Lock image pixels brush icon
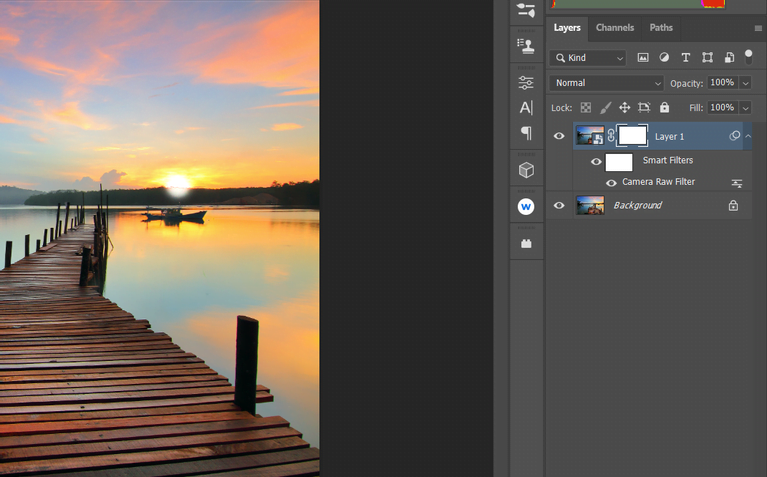The width and height of the screenshot is (767, 477). coord(606,108)
